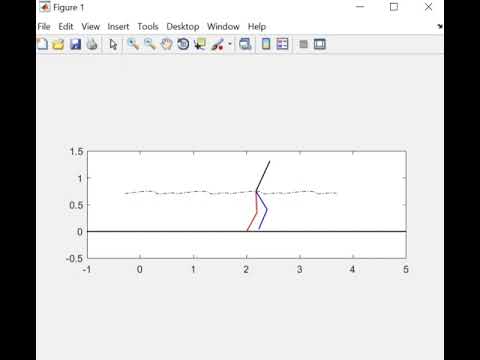The height and width of the screenshot is (360, 480).
Task: Insert a colorbar using toolbar icon
Action: [266, 44]
